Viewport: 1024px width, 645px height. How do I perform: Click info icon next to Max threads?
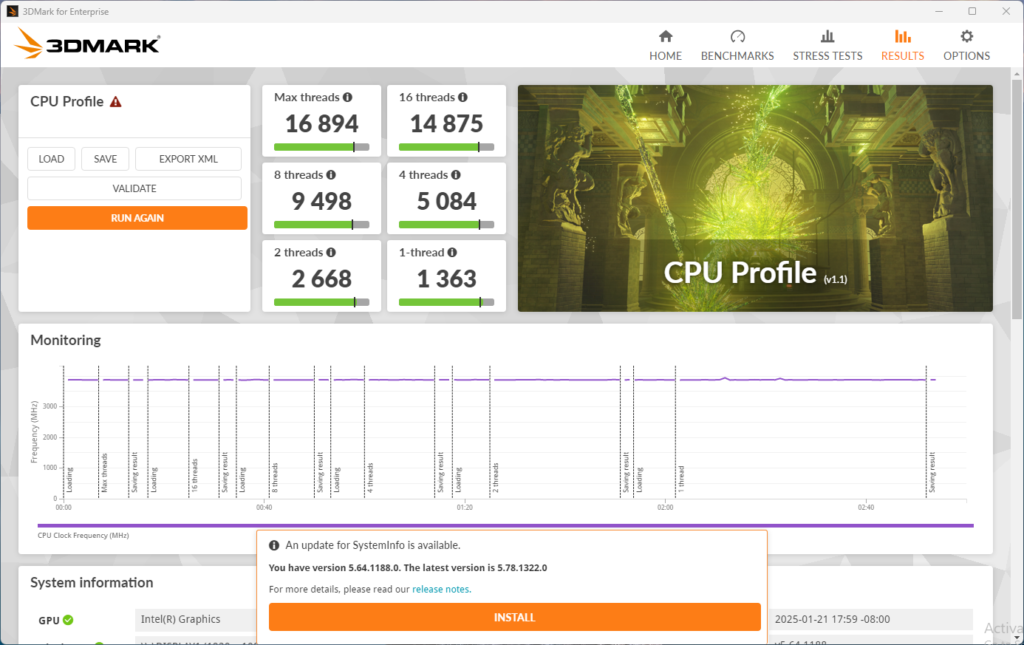point(347,97)
